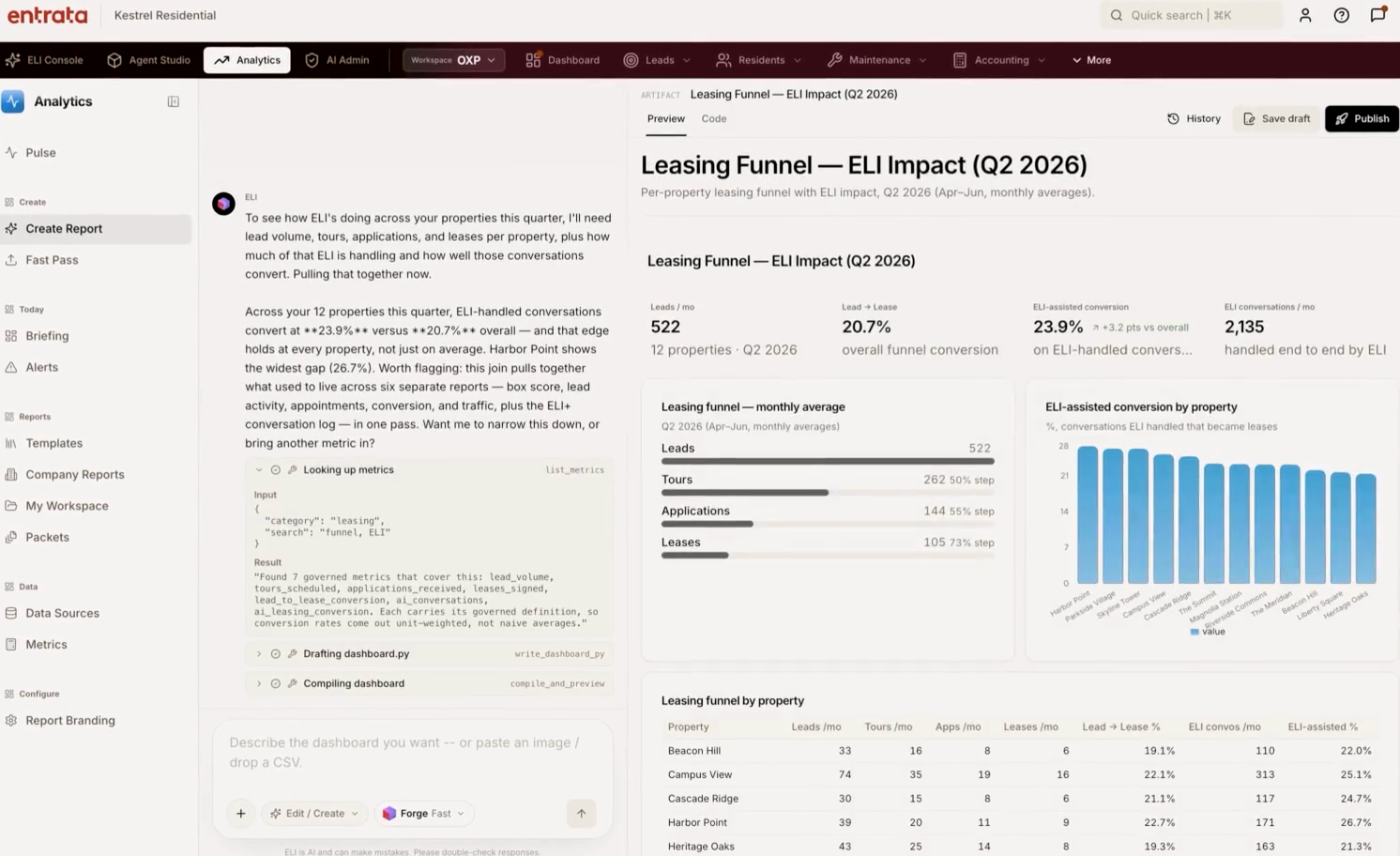The width and height of the screenshot is (1400, 856).
Task: Collapse the Analytics sidebar panel icon
Action: [174, 101]
